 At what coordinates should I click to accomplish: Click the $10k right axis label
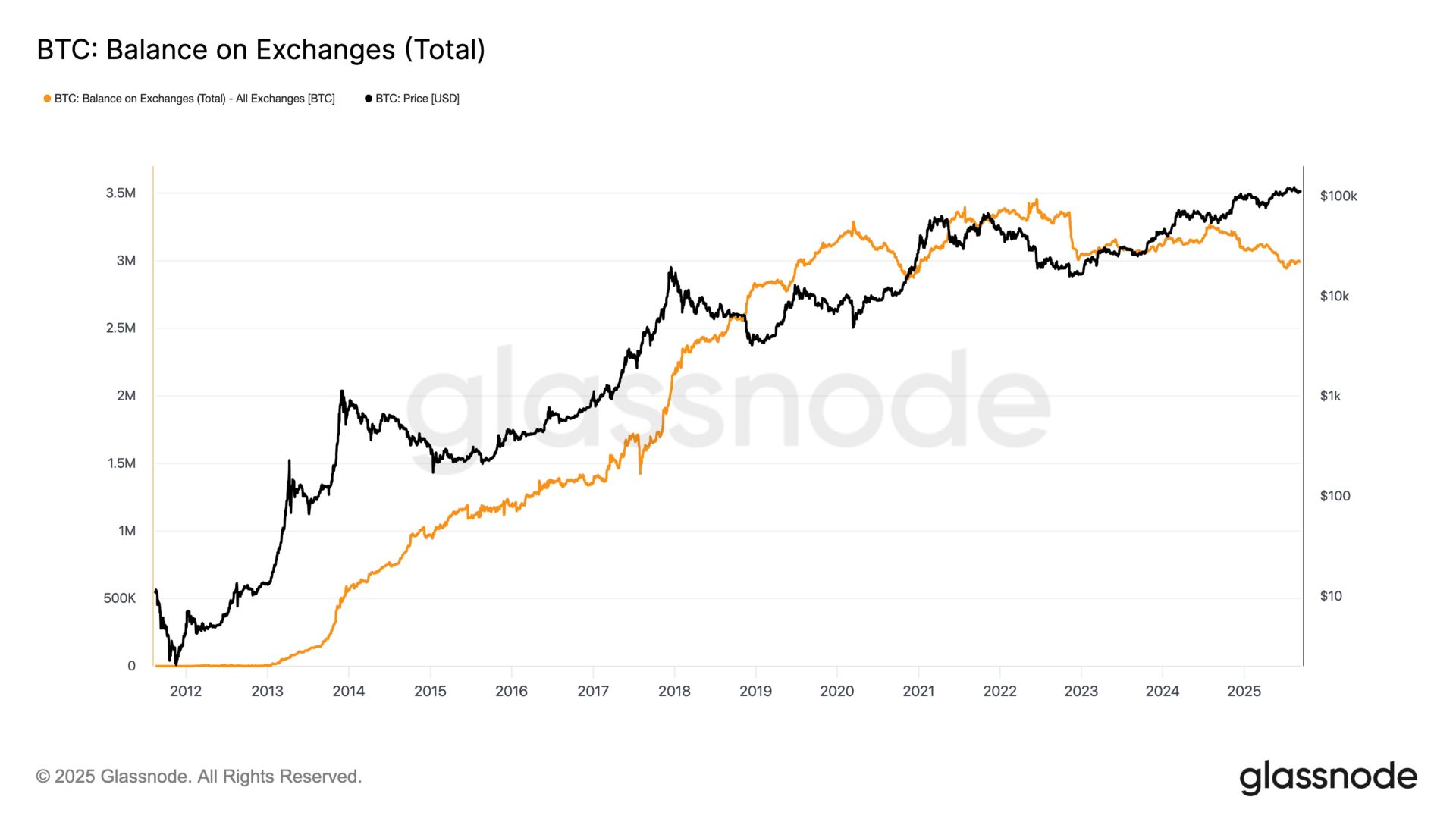pos(1335,297)
